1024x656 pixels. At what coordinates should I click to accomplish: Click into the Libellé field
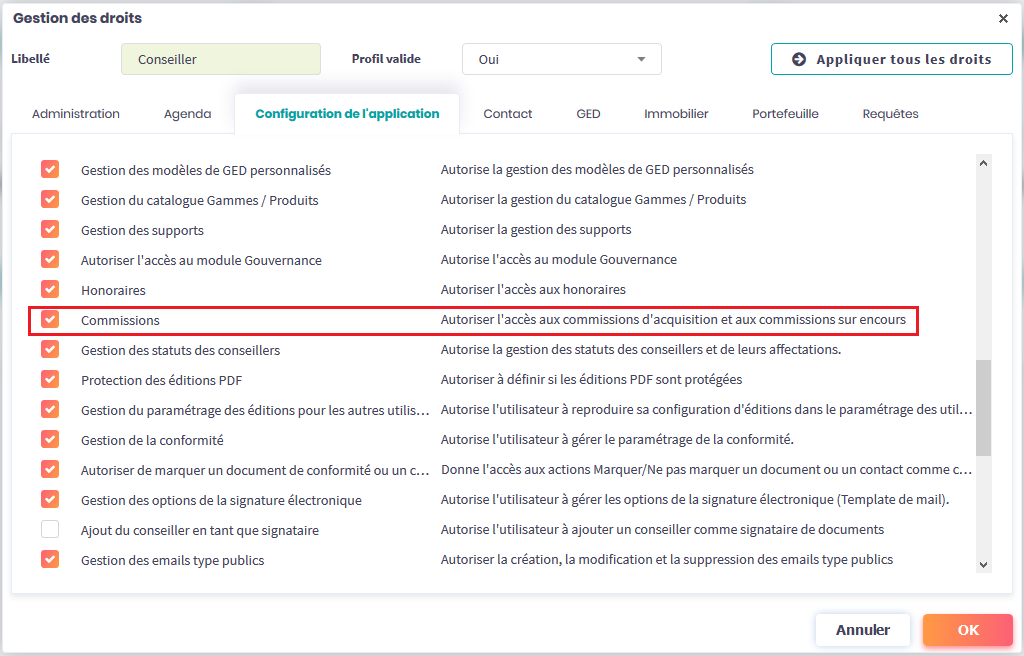[220, 59]
